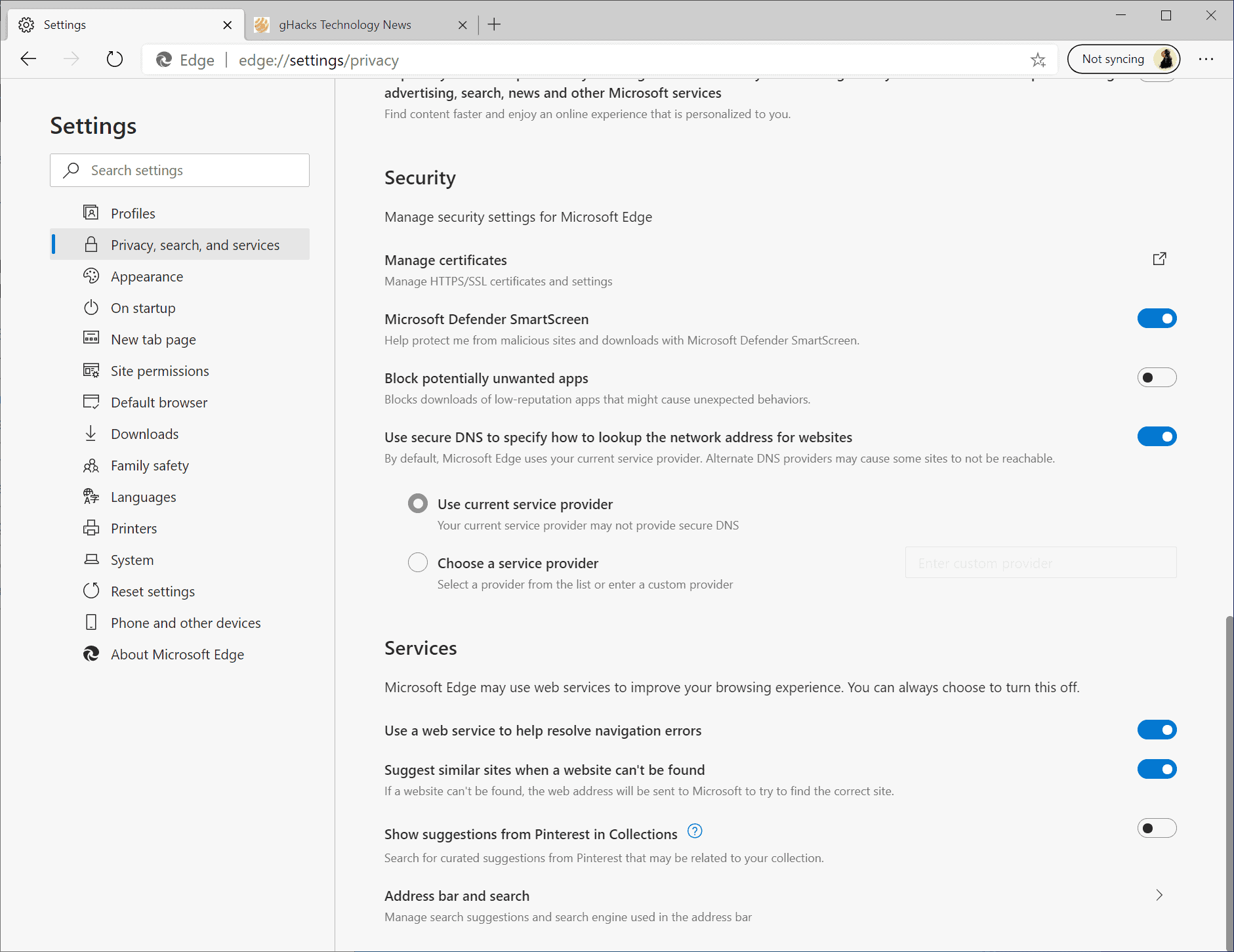This screenshot has height=952, width=1234.
Task: Open Phone and other devices page
Action: 180,622
